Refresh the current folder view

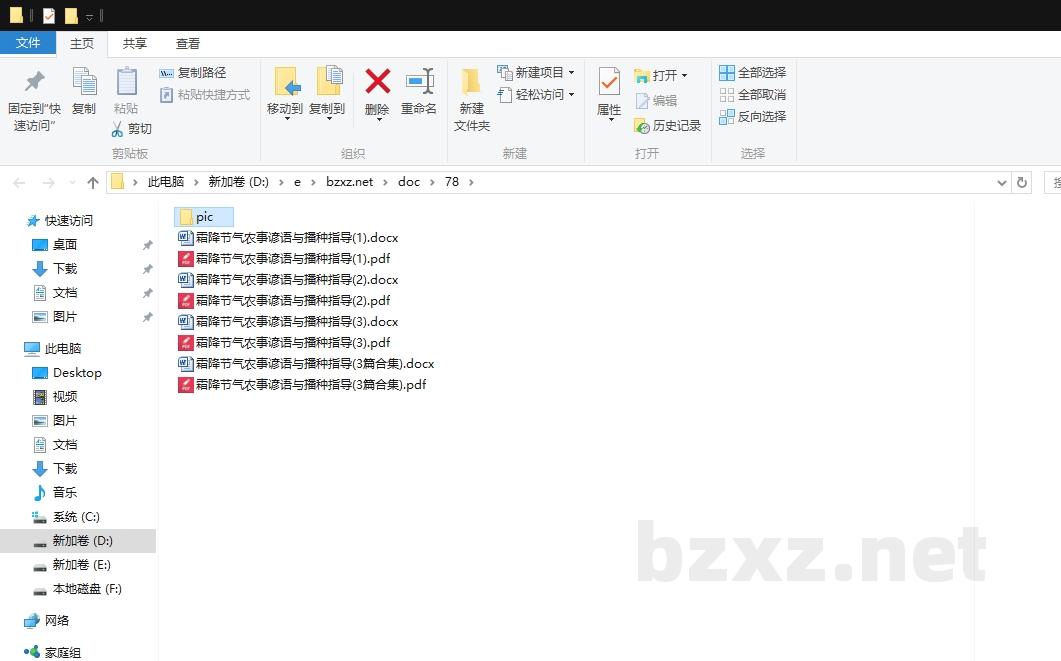click(1021, 182)
